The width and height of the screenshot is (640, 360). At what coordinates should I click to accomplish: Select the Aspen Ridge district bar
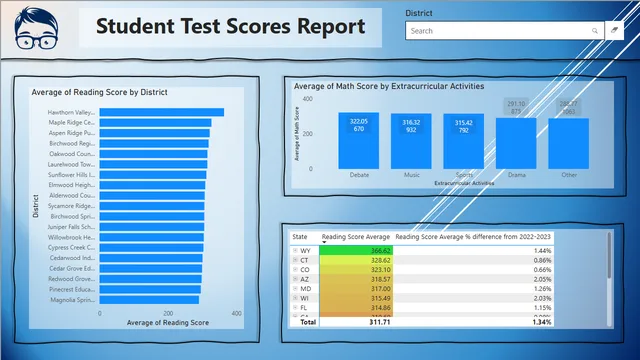(x=155, y=133)
